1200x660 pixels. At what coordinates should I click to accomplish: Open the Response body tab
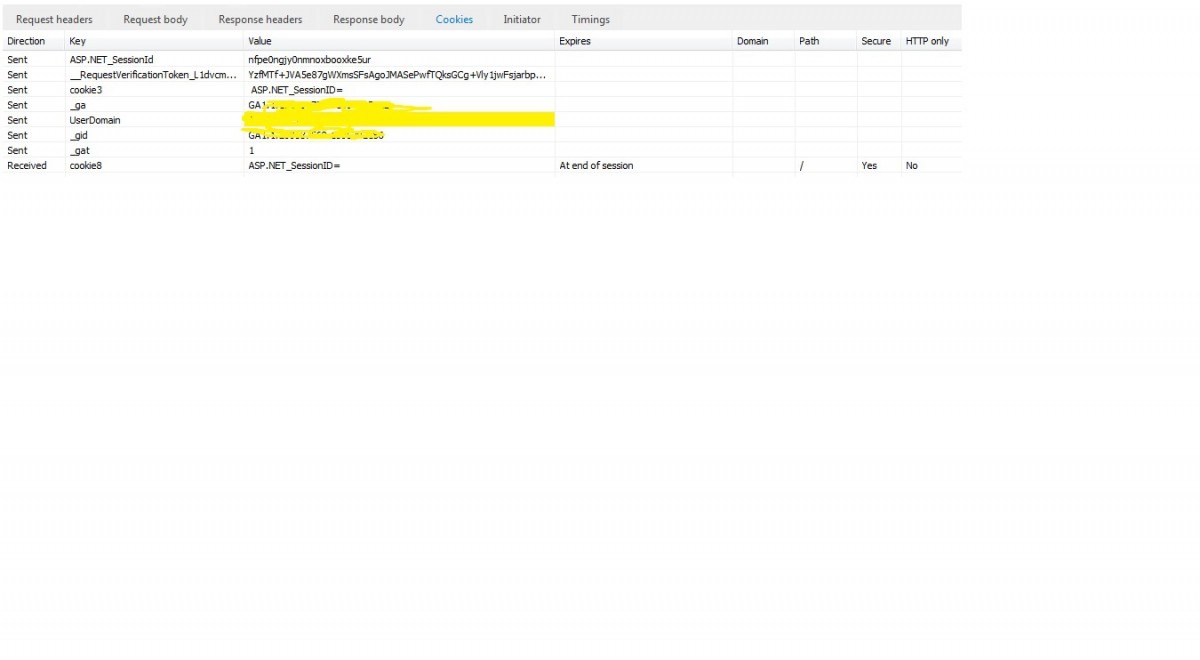(x=368, y=19)
